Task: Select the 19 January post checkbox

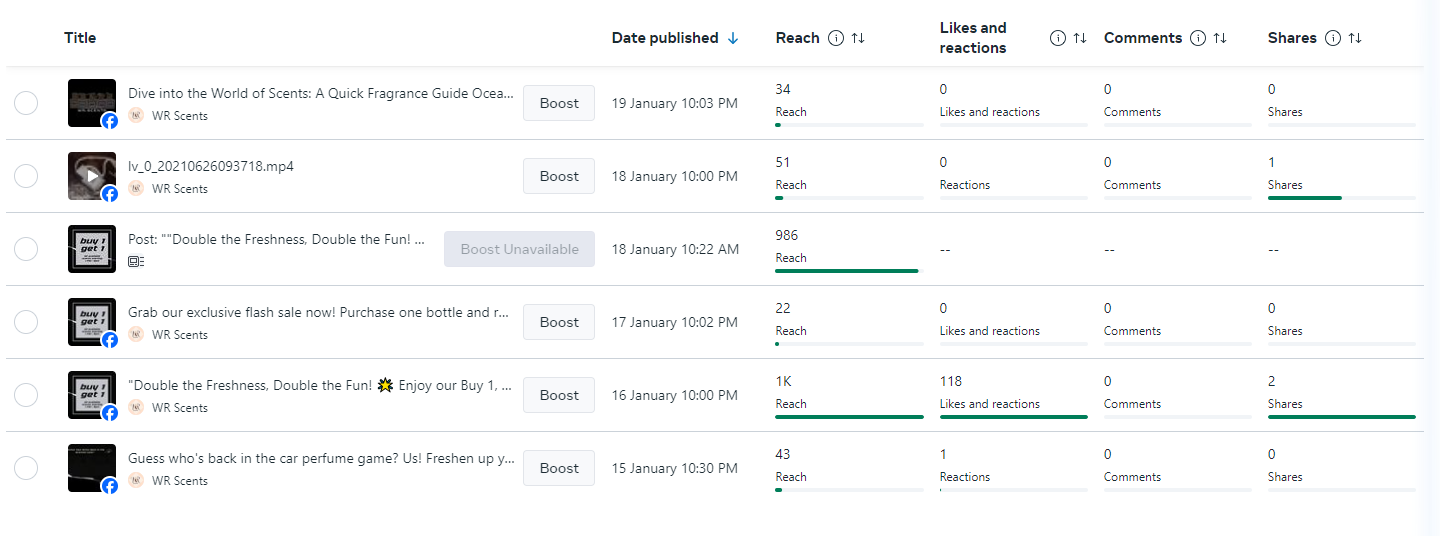Action: (26, 103)
